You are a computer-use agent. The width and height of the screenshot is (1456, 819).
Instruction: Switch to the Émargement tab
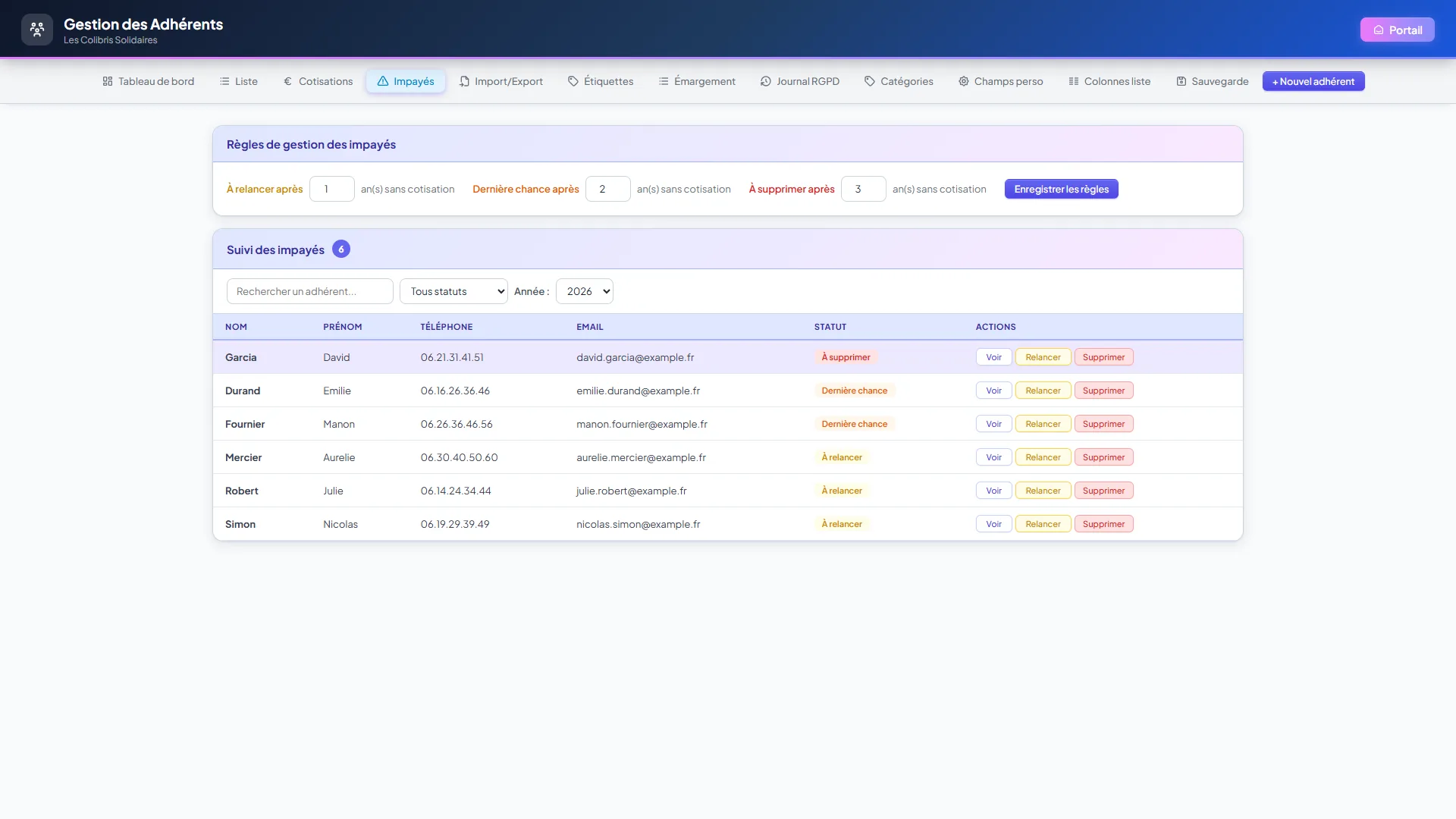[697, 81]
